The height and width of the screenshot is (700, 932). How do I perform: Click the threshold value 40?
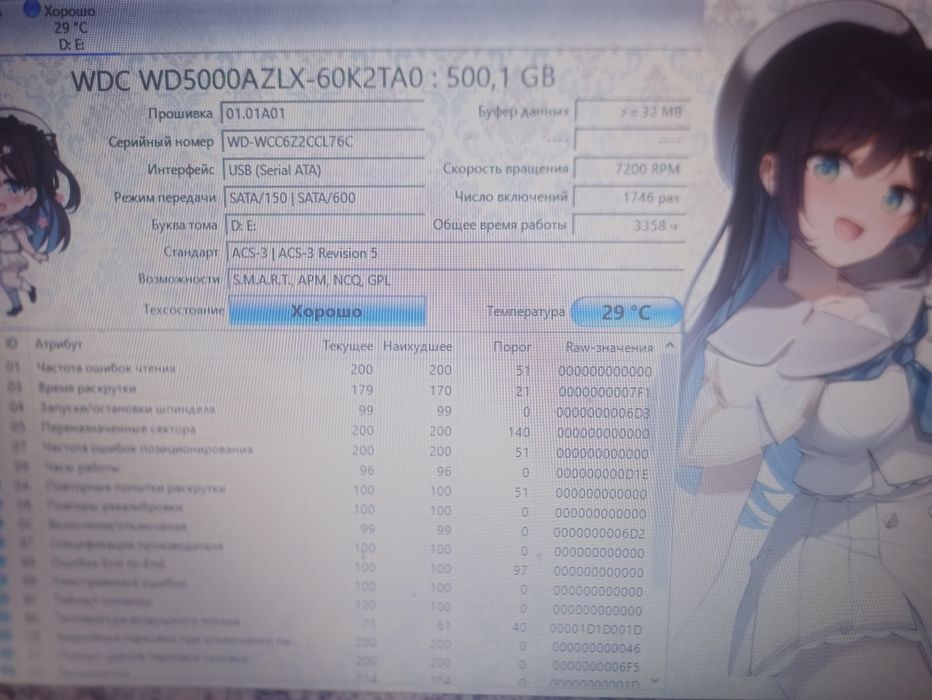tap(519, 627)
